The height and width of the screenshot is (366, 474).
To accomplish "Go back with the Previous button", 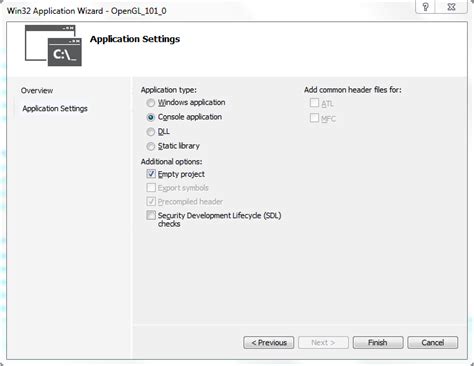I will pyautogui.click(x=269, y=343).
